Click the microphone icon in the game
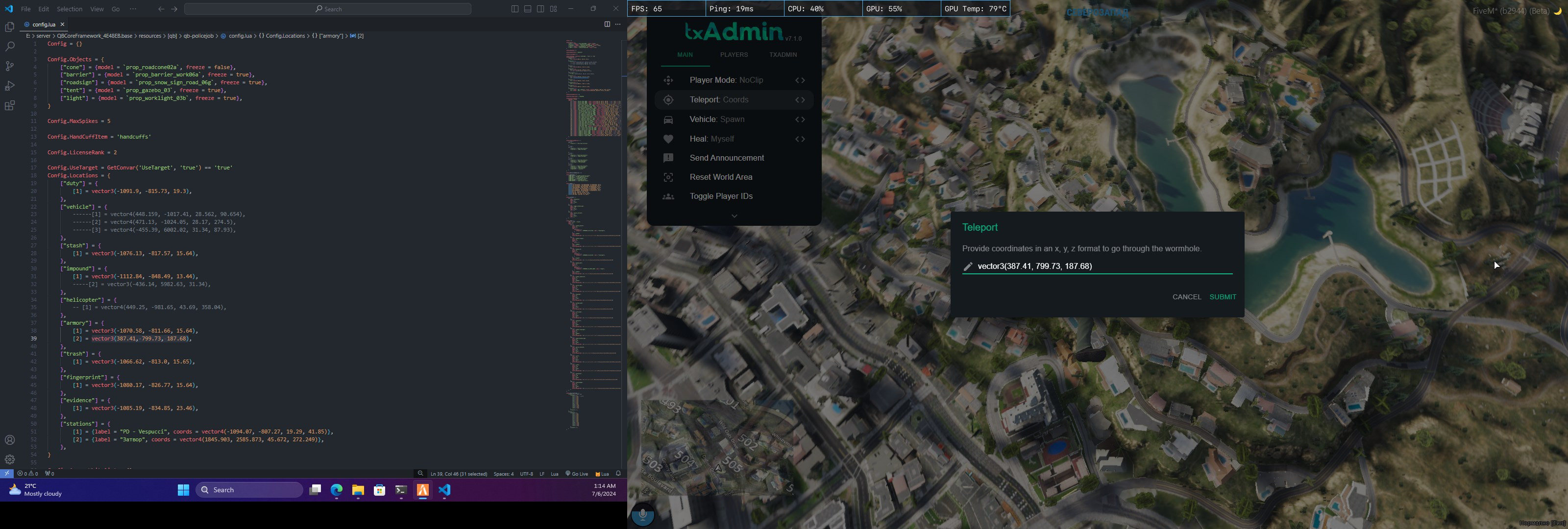The width and height of the screenshot is (1568, 529). pyautogui.click(x=642, y=515)
